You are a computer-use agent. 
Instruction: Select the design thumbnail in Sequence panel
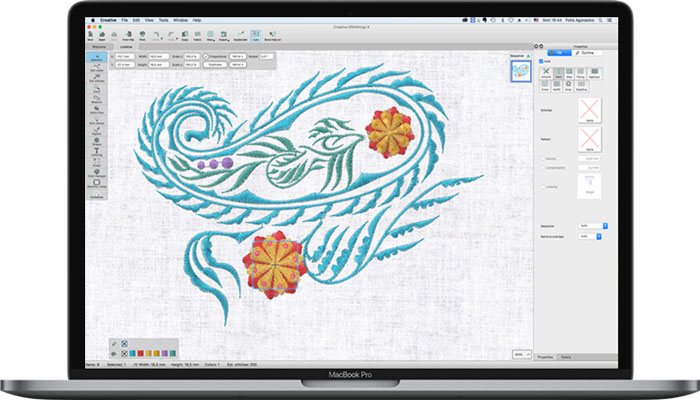(520, 70)
